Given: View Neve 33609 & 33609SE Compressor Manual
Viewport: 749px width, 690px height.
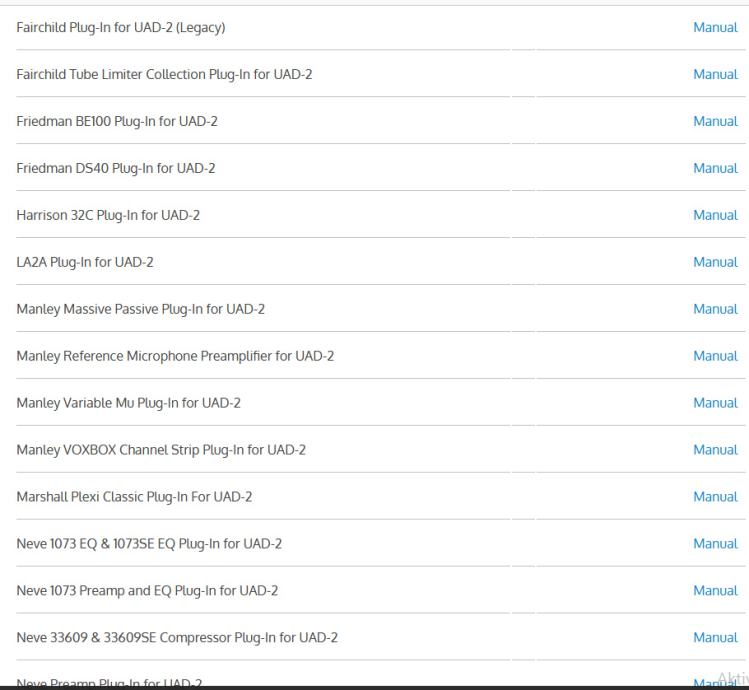Looking at the screenshot, I should (x=715, y=638).
